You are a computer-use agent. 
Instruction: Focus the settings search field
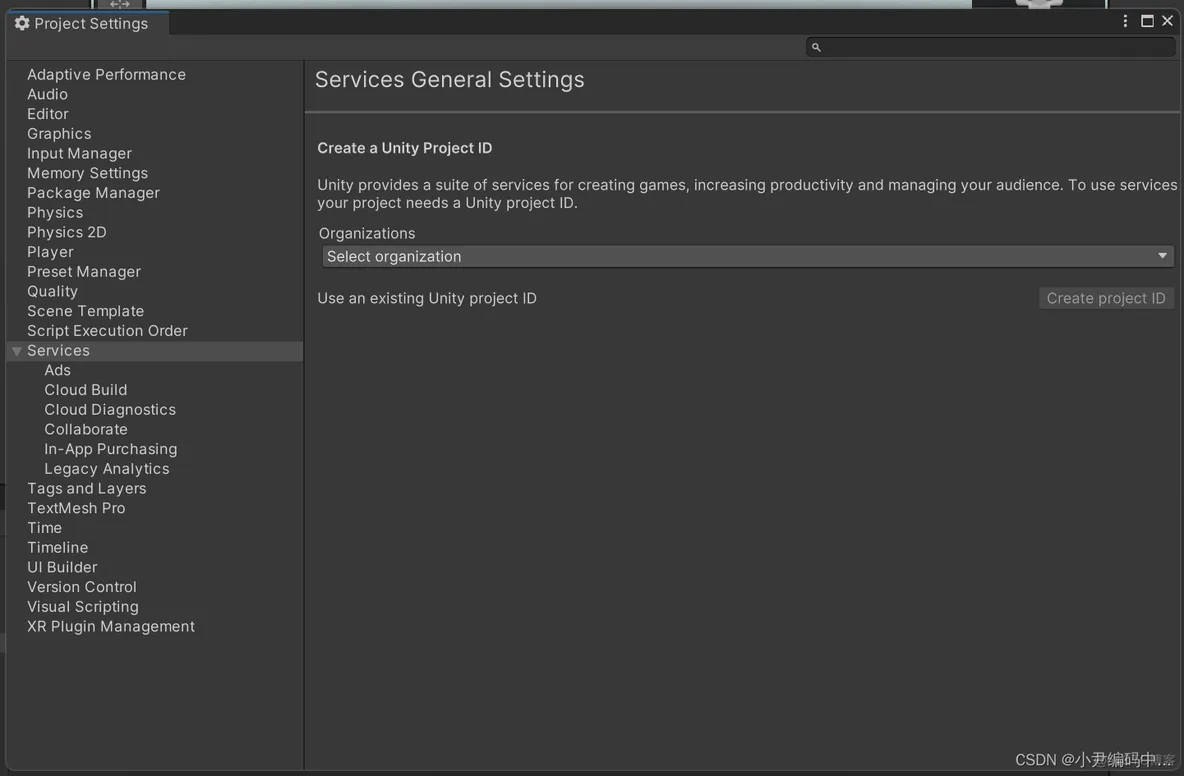[x=990, y=47]
